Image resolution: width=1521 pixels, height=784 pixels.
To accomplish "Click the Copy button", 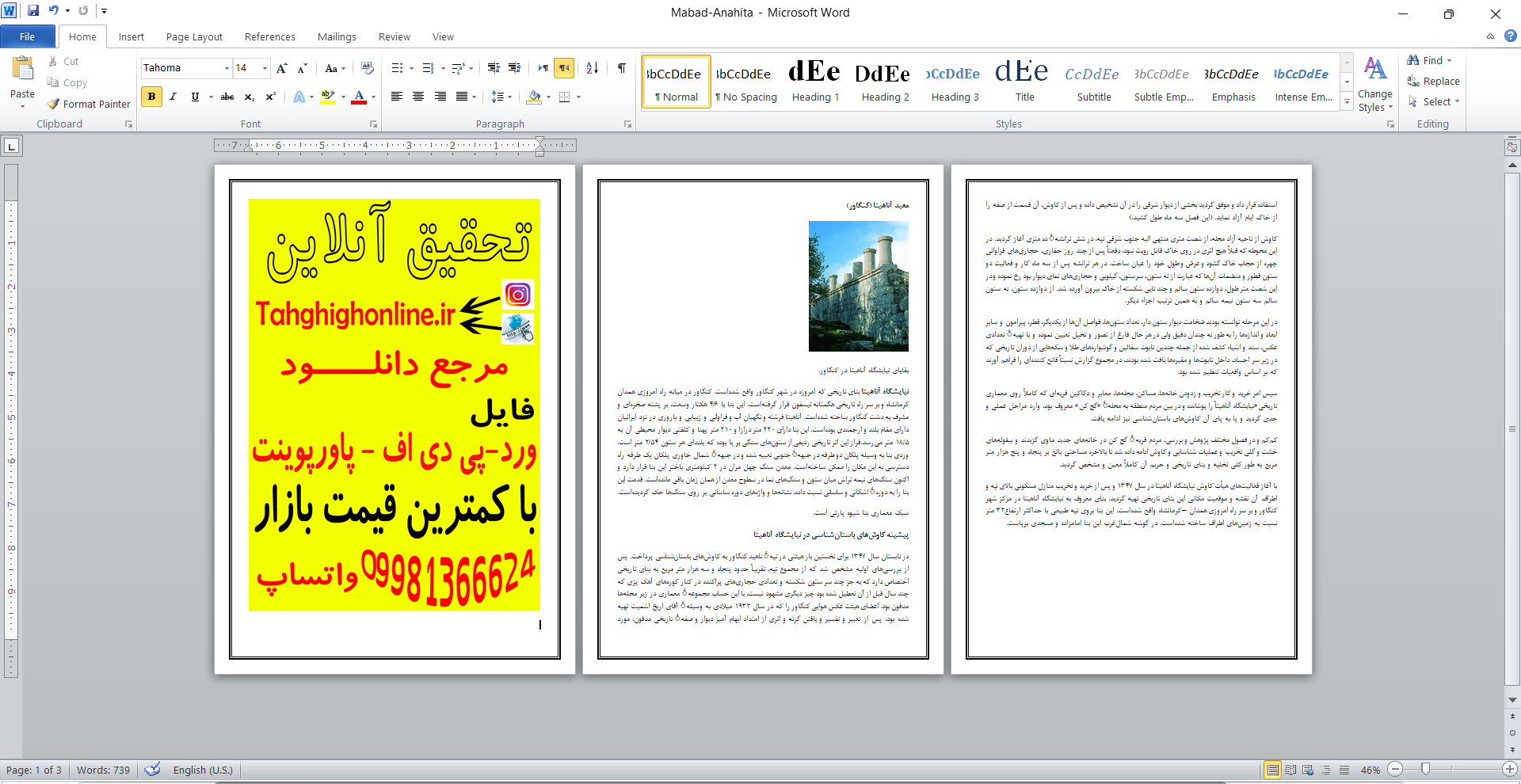I will point(67,82).
